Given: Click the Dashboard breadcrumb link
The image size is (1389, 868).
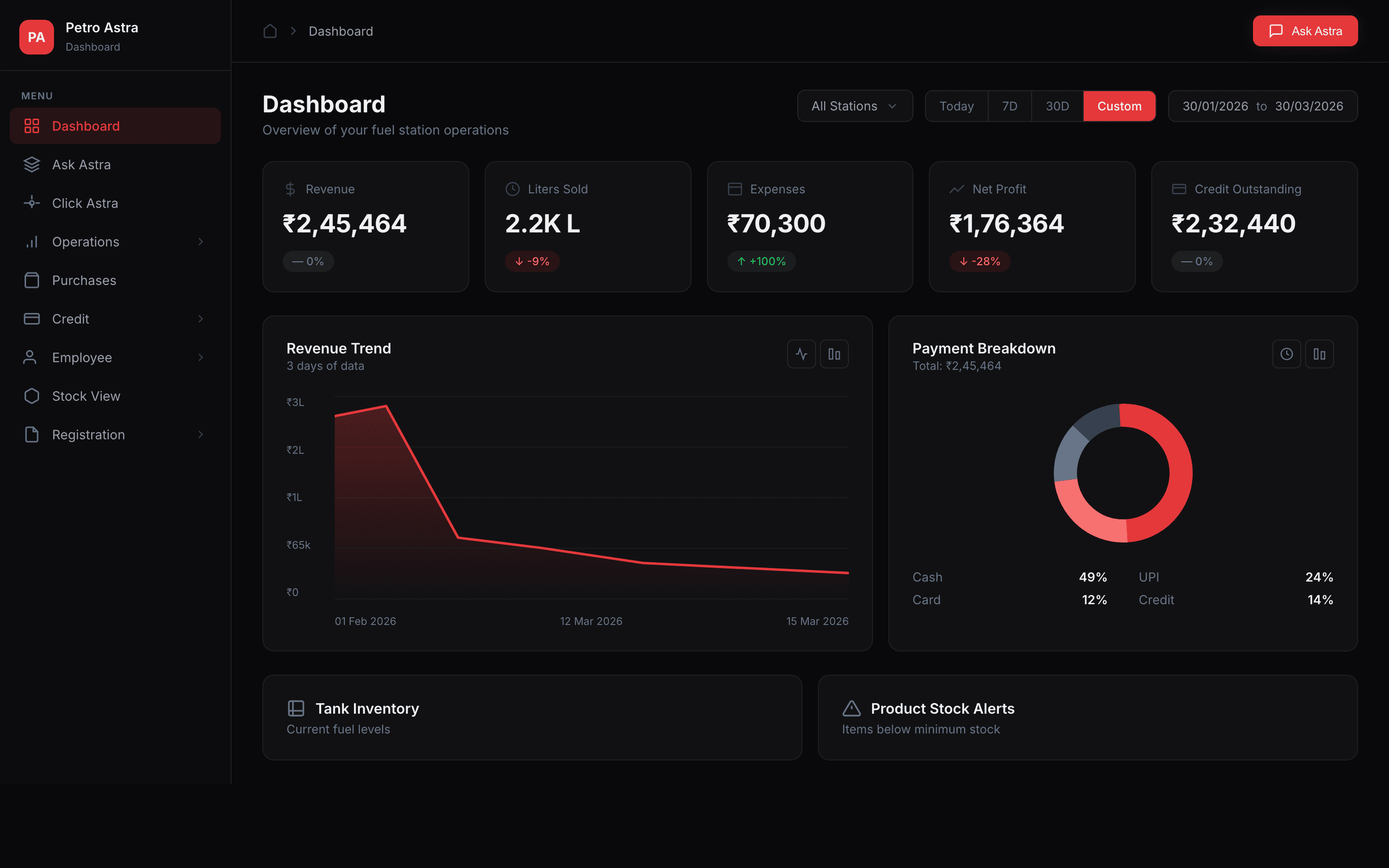Looking at the screenshot, I should [x=341, y=31].
